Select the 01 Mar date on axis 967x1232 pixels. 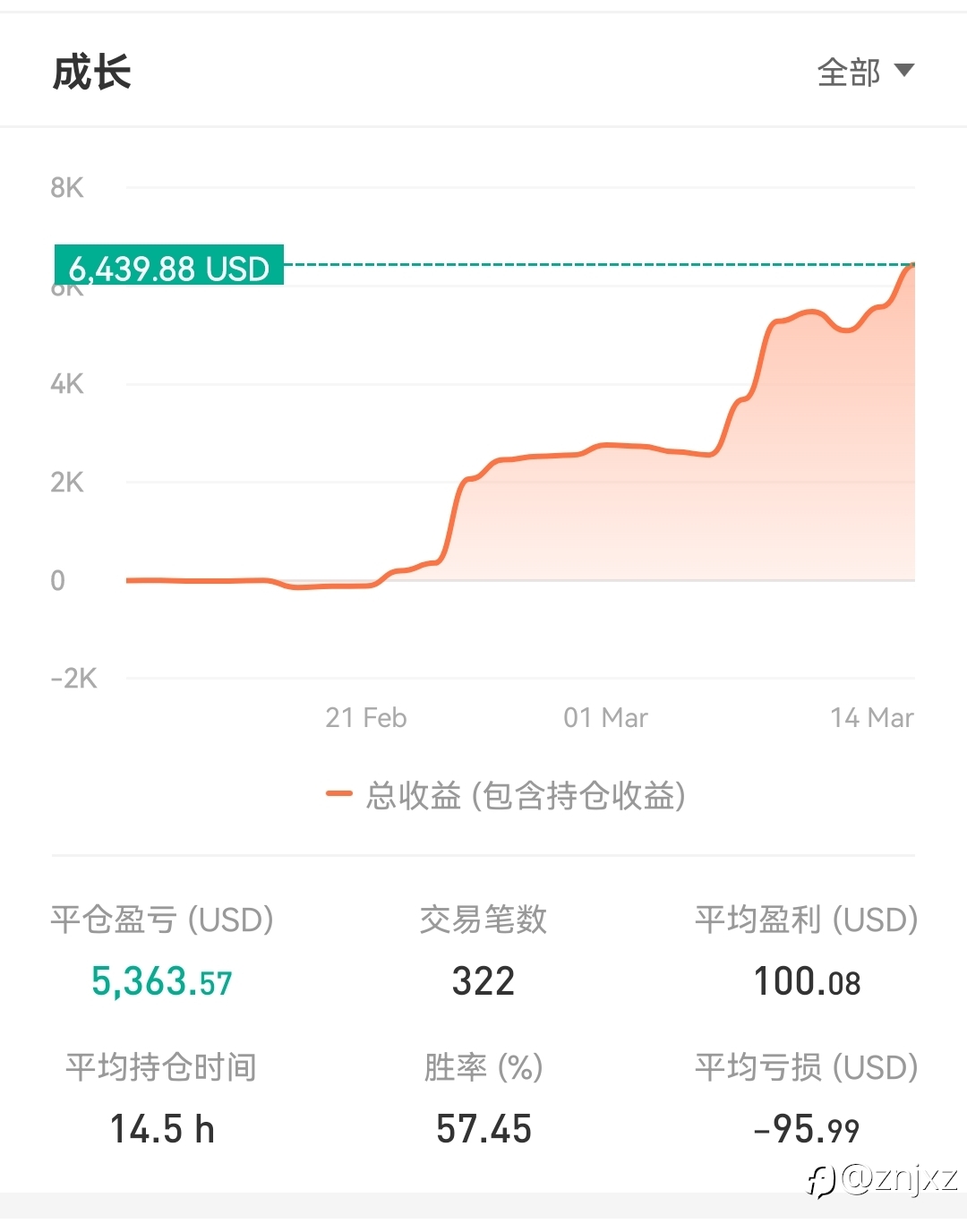coord(605,718)
